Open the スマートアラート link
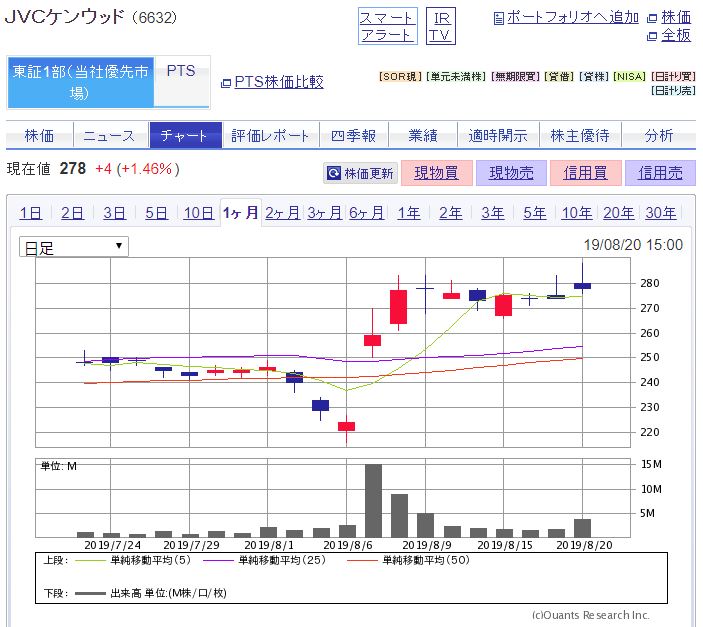 tap(387, 26)
